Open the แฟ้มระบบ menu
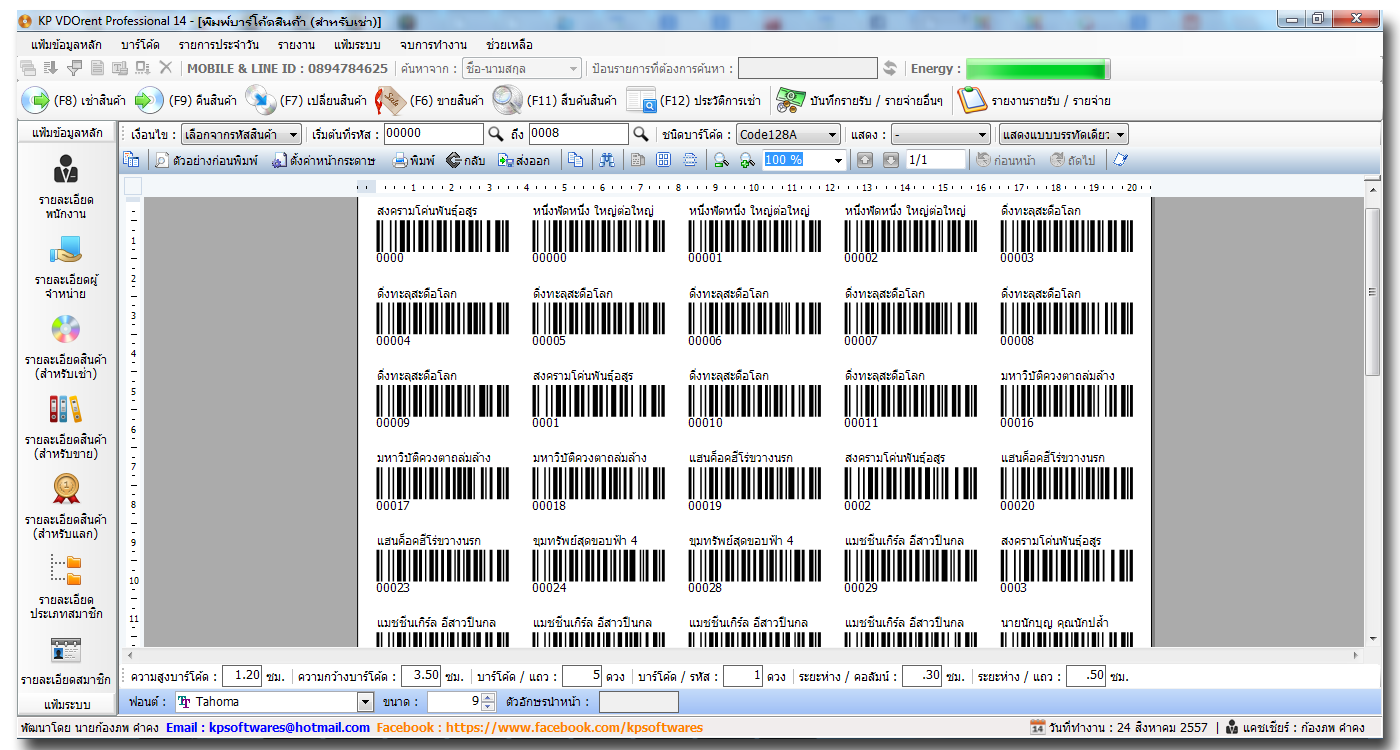Viewport: 1400px width, 750px height. tap(357, 44)
